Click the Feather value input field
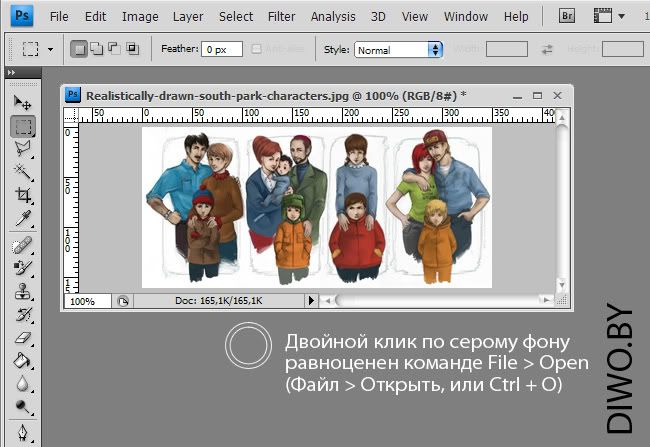Viewport: 650px width, 447px height. coord(222,49)
